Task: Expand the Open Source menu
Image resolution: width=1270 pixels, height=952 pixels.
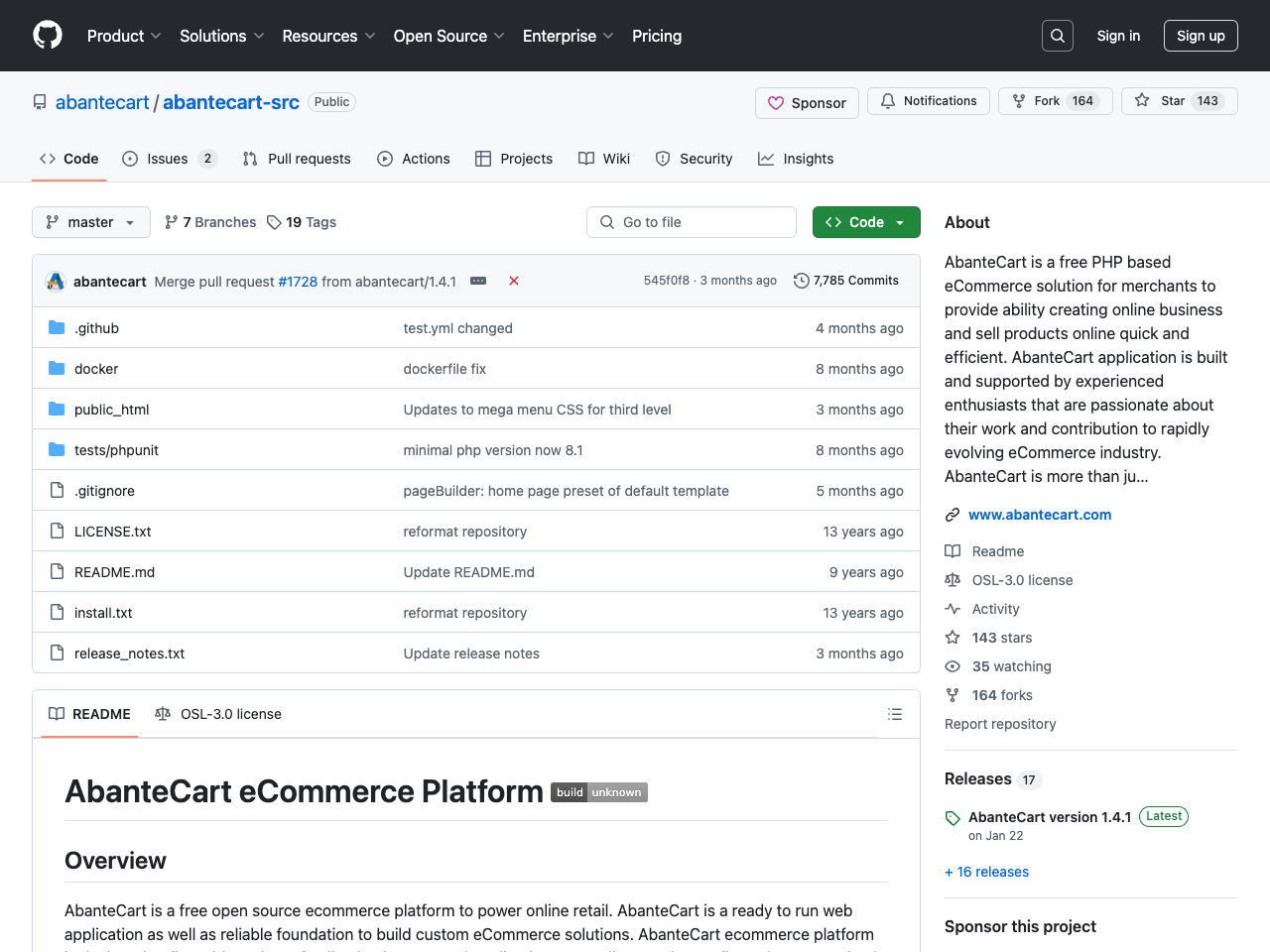Action: [x=449, y=36]
